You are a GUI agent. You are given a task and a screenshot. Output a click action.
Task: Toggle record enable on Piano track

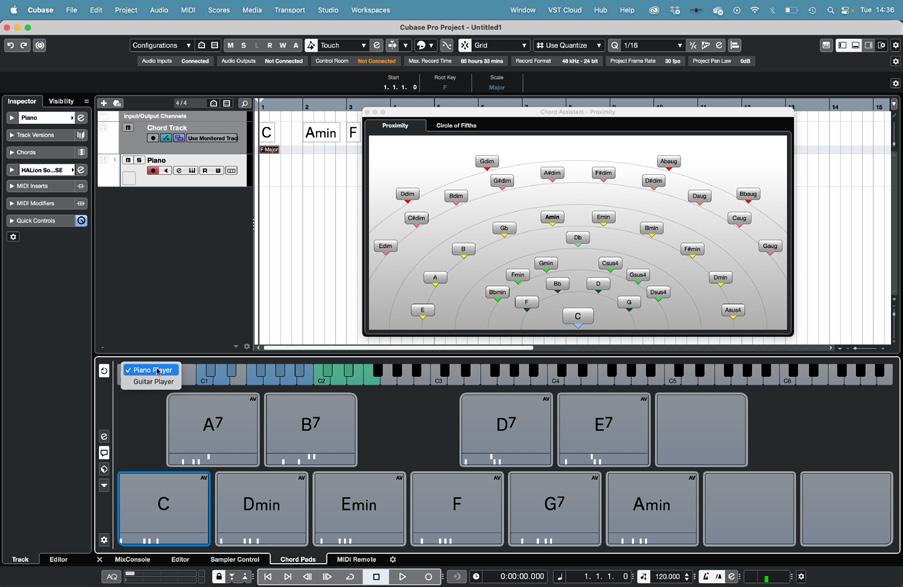point(153,171)
